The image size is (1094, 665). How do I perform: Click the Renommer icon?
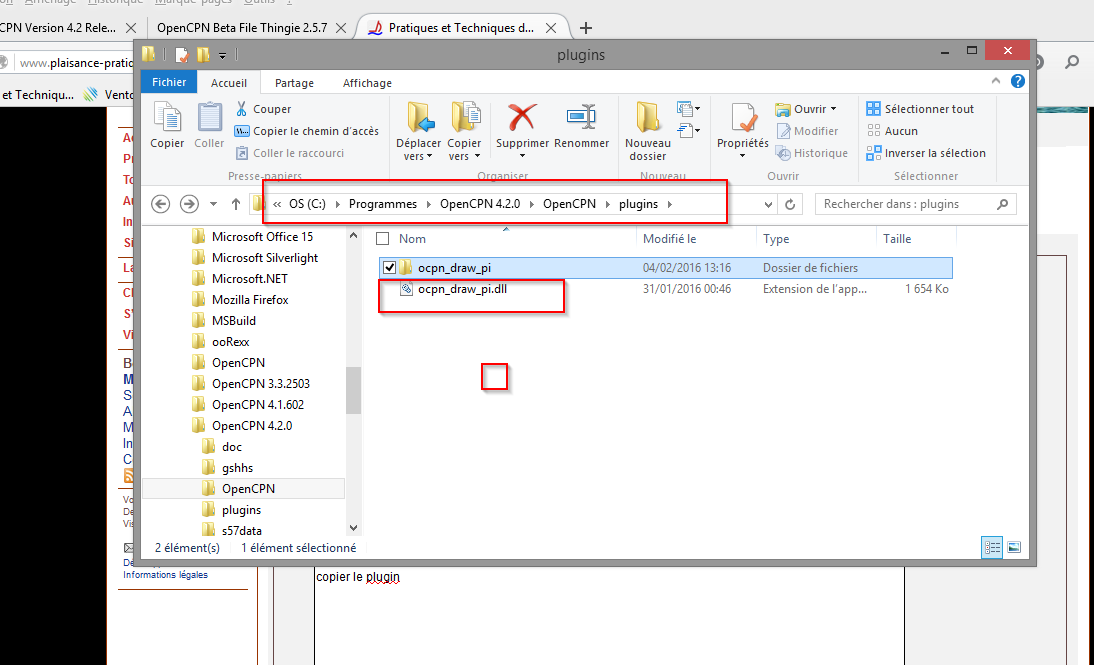click(581, 117)
